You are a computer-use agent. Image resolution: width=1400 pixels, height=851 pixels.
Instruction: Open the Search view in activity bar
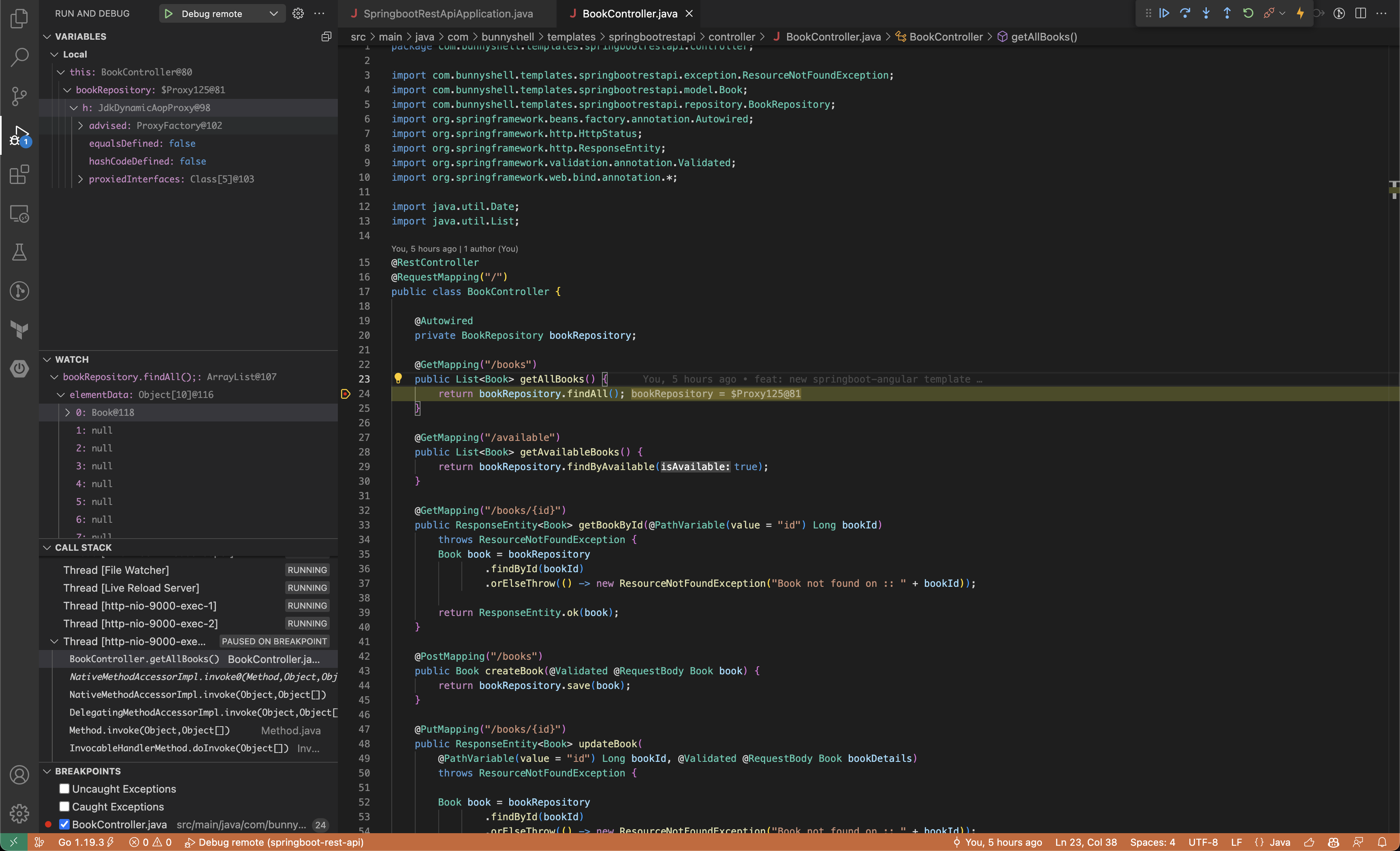click(x=19, y=57)
